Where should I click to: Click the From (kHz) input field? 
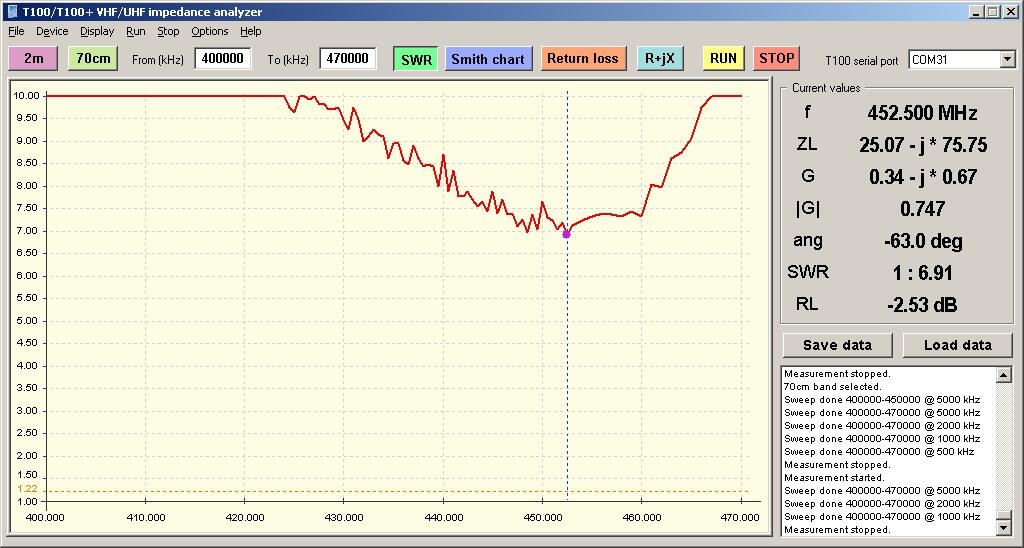coord(223,58)
